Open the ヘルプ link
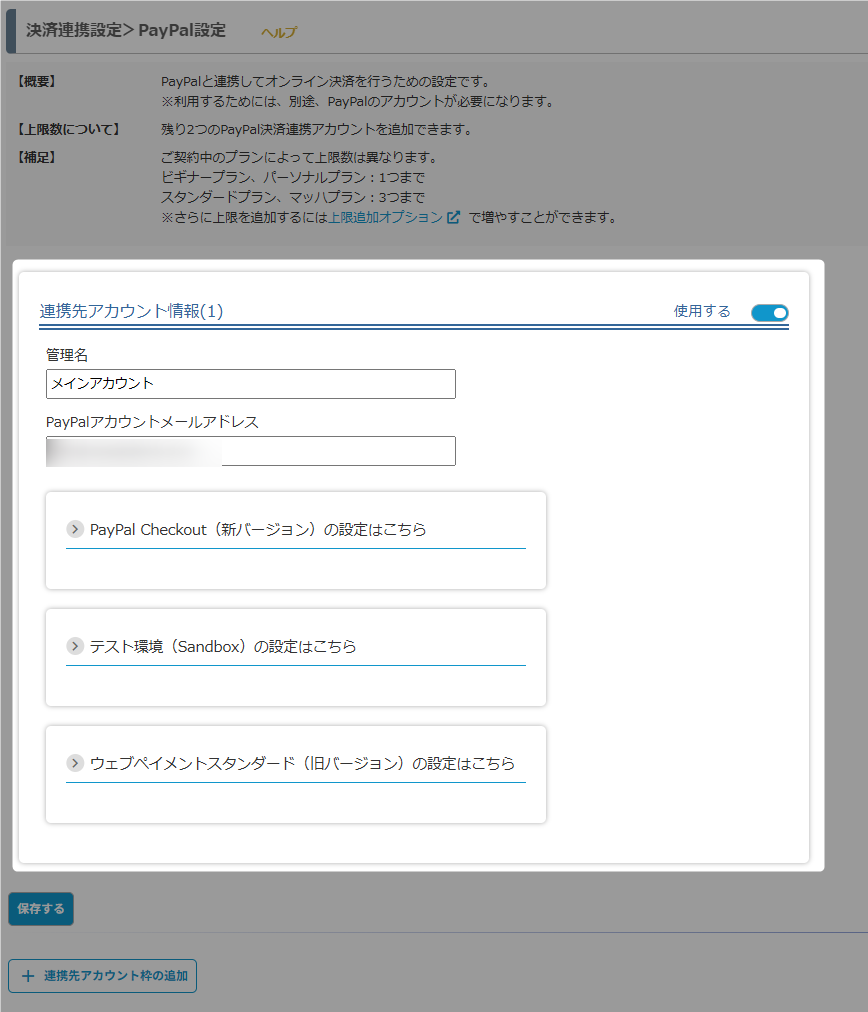The height and width of the screenshot is (1012, 868). [x=279, y=32]
